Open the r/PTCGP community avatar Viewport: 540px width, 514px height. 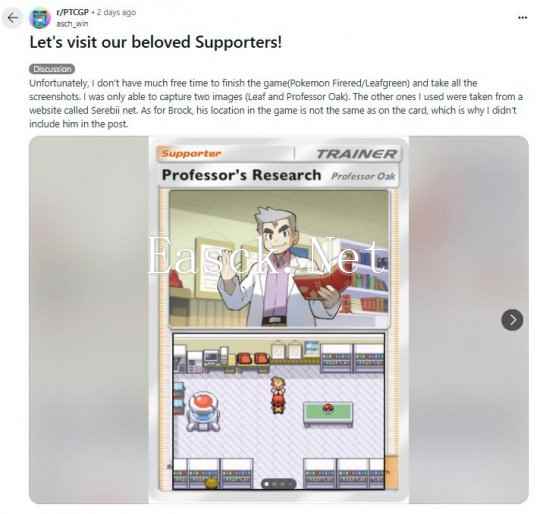[40, 18]
